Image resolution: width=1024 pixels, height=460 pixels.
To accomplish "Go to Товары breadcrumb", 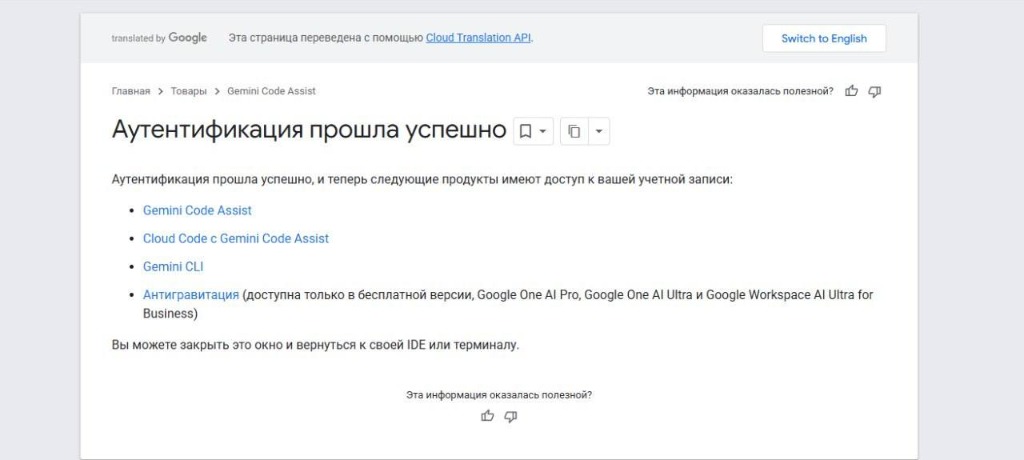I will tap(189, 91).
